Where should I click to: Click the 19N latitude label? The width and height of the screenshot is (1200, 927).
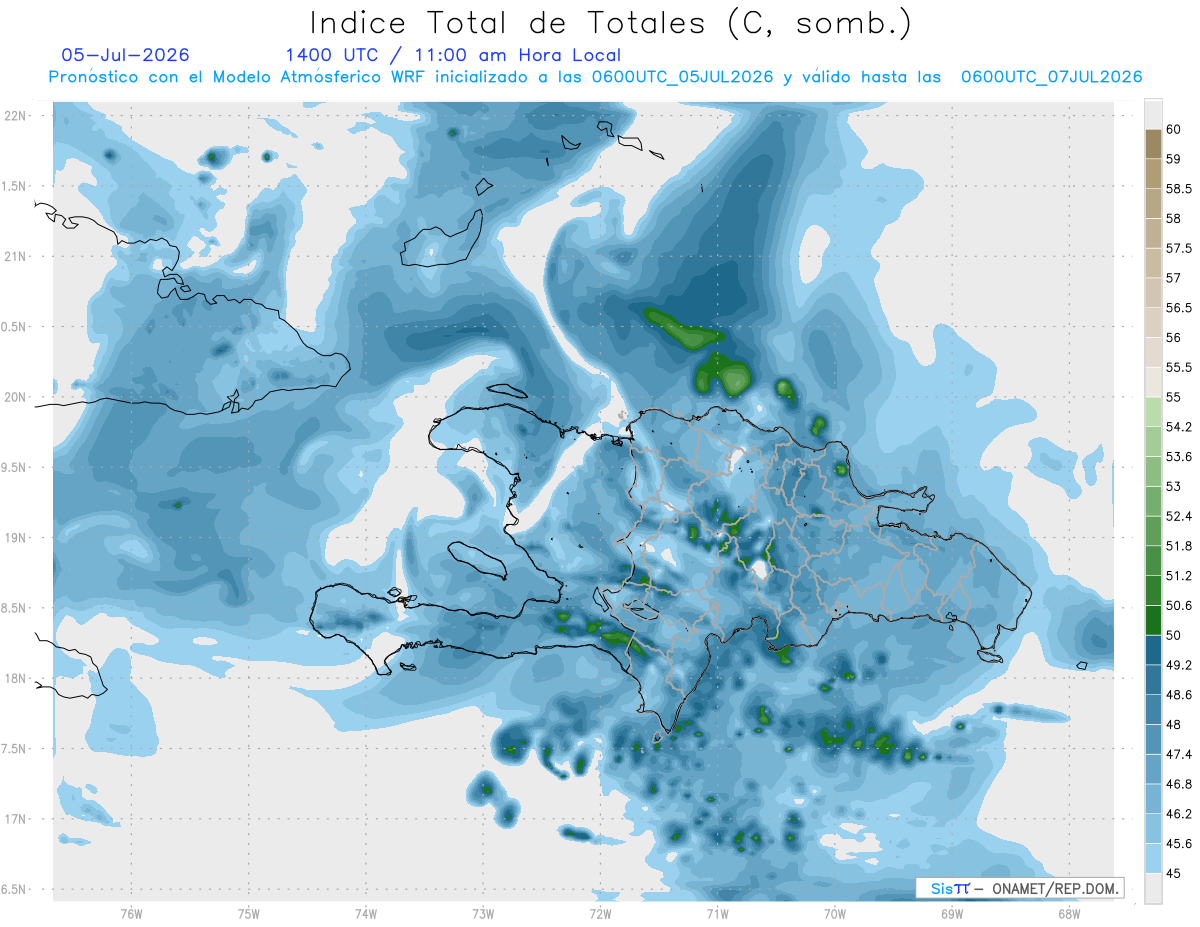pos(15,538)
